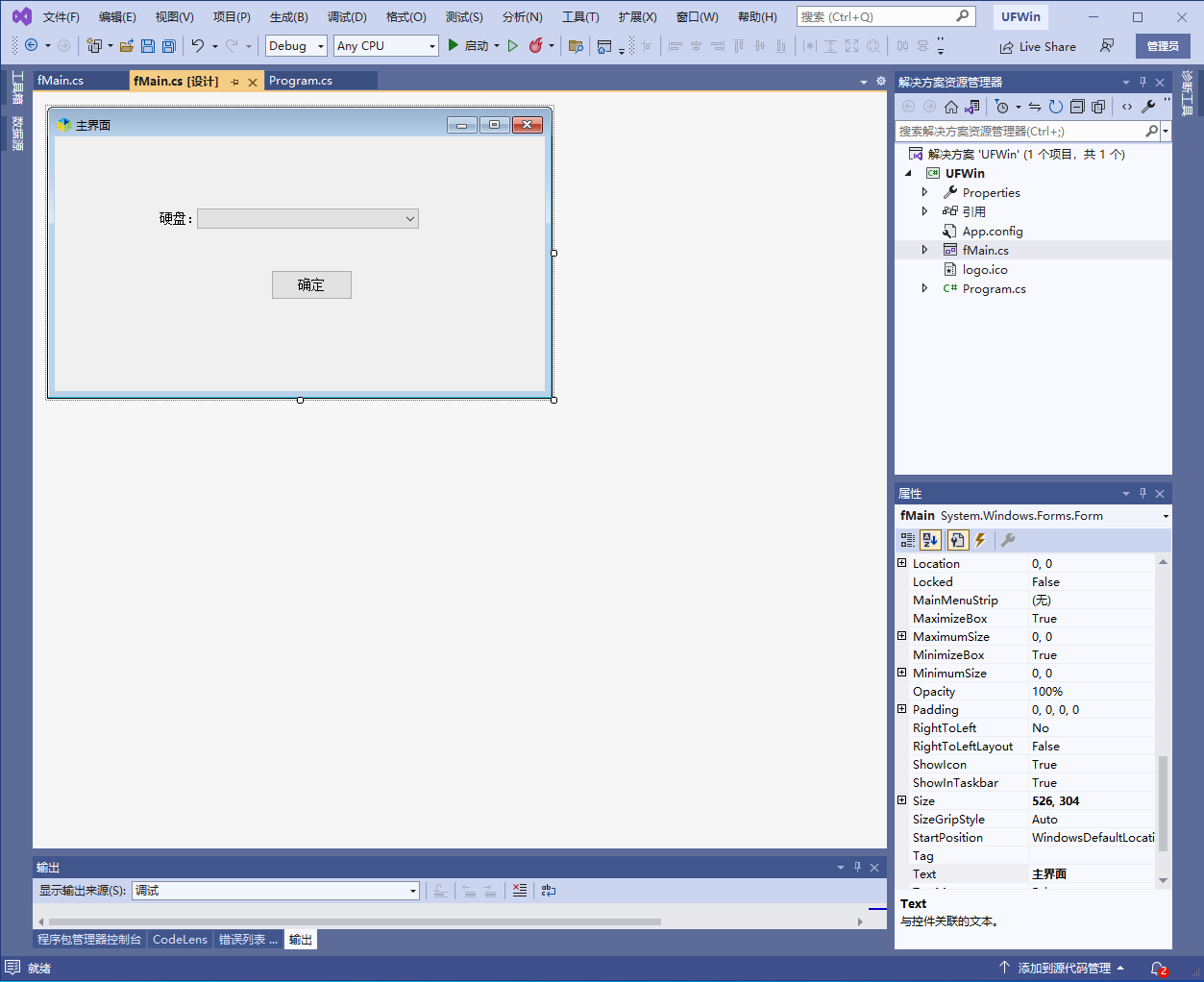Click the open file folder icon

(127, 45)
